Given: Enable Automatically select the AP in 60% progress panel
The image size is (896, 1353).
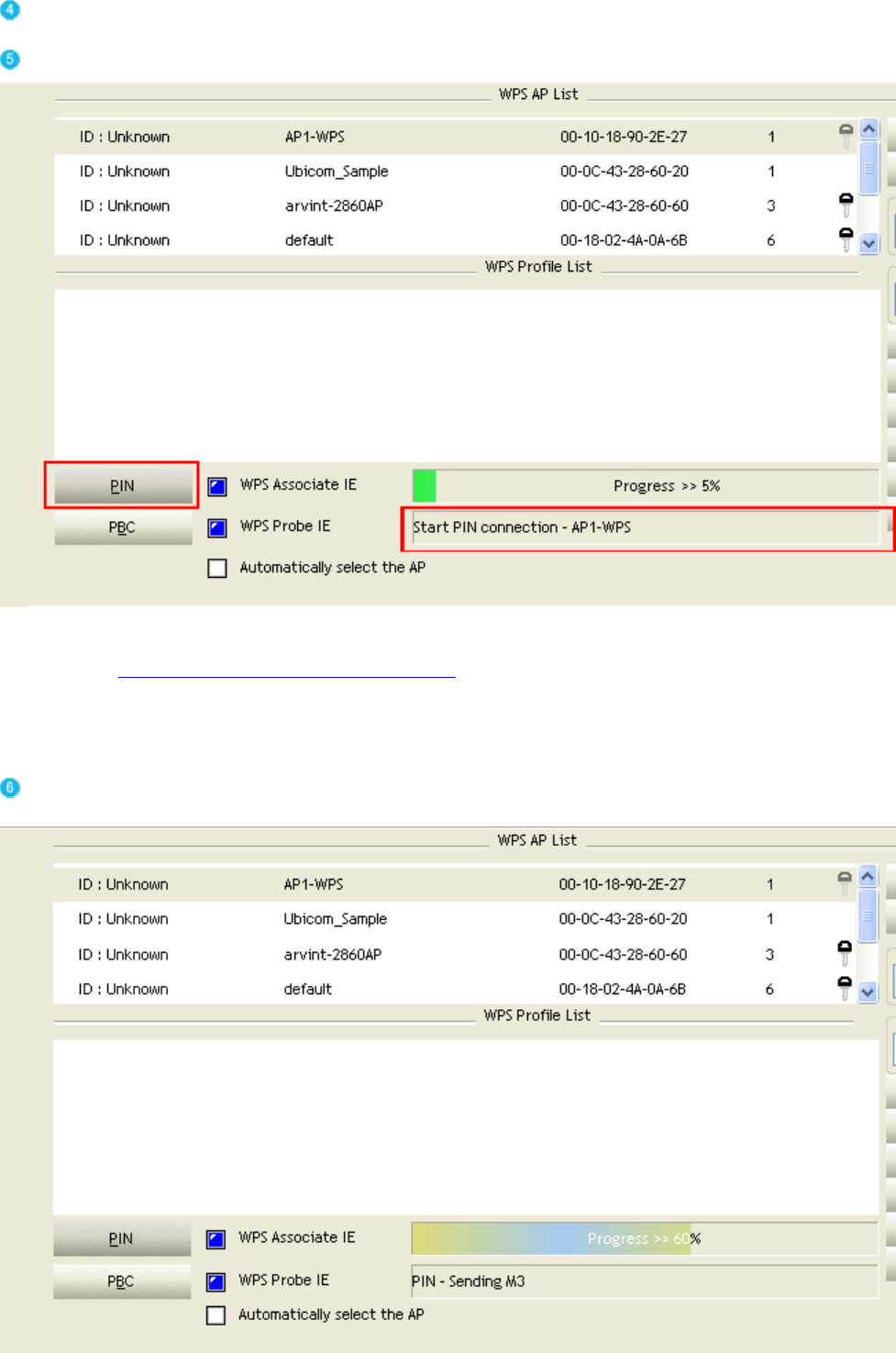Looking at the screenshot, I should [216, 1315].
